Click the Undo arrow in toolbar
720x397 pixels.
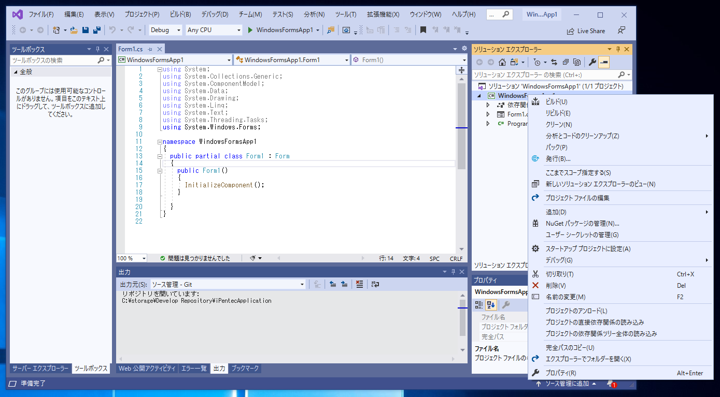(x=112, y=30)
